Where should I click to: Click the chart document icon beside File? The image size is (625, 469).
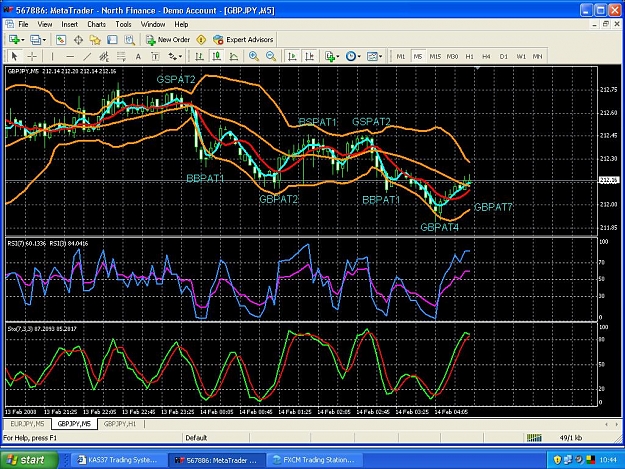pos(10,24)
